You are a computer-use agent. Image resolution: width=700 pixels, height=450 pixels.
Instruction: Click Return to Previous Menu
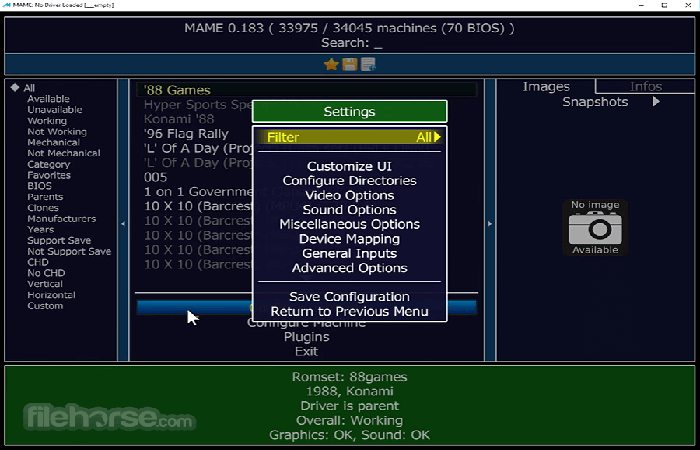pos(350,311)
